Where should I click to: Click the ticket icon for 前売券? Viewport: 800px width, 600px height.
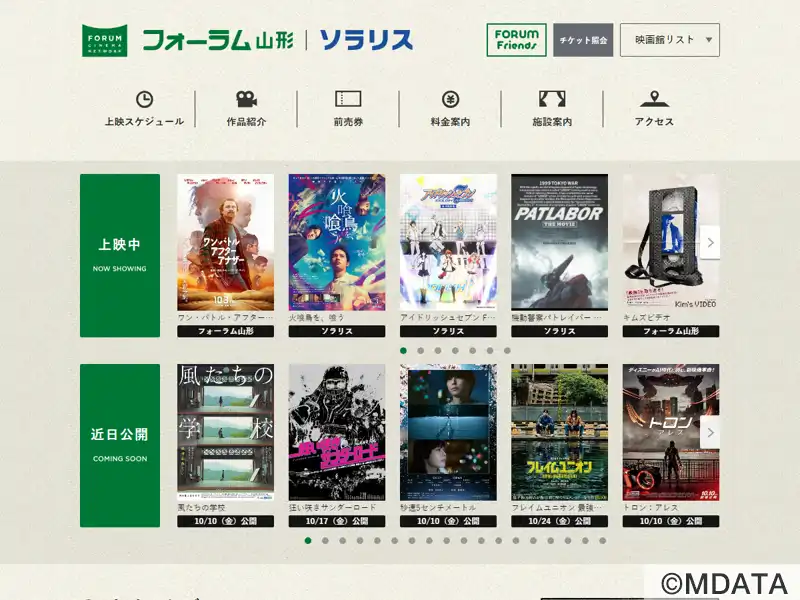(348, 99)
